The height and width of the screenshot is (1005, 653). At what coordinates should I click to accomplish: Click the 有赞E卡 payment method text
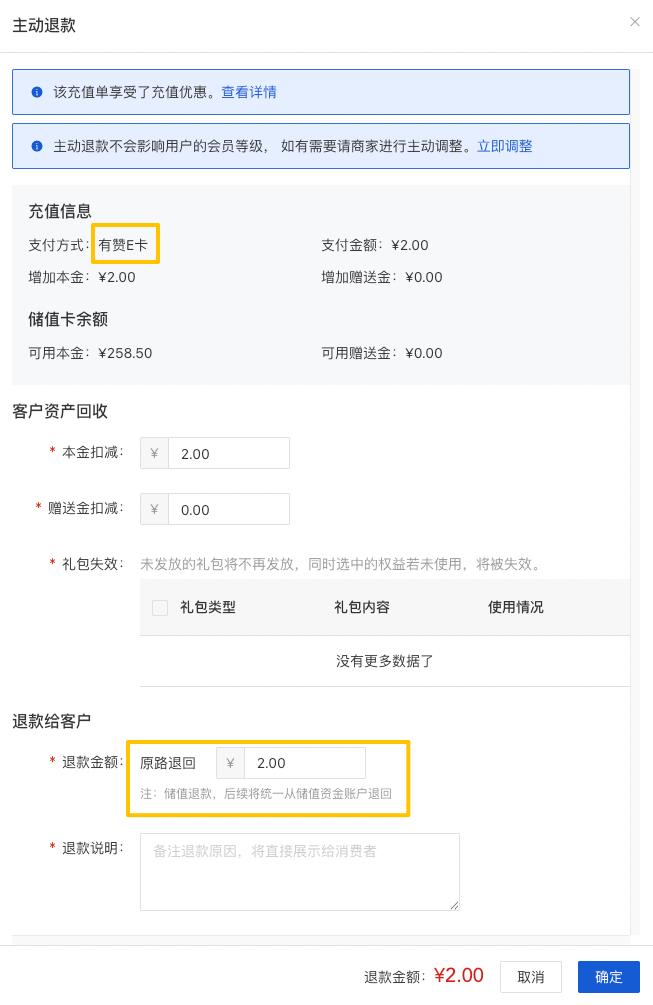coord(123,245)
